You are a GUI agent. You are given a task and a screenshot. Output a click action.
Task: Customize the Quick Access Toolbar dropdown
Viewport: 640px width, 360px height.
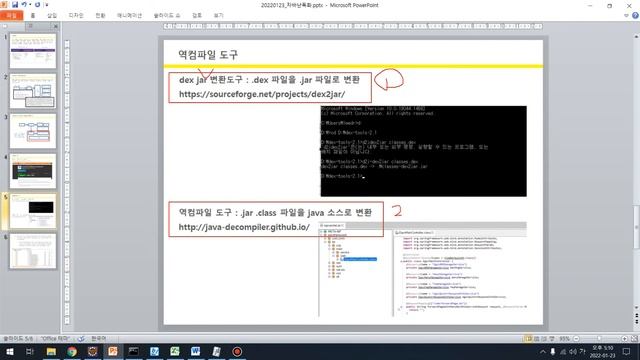(x=46, y=5)
